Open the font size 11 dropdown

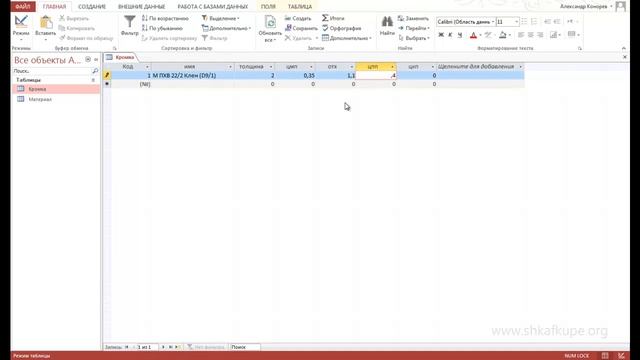coord(516,22)
